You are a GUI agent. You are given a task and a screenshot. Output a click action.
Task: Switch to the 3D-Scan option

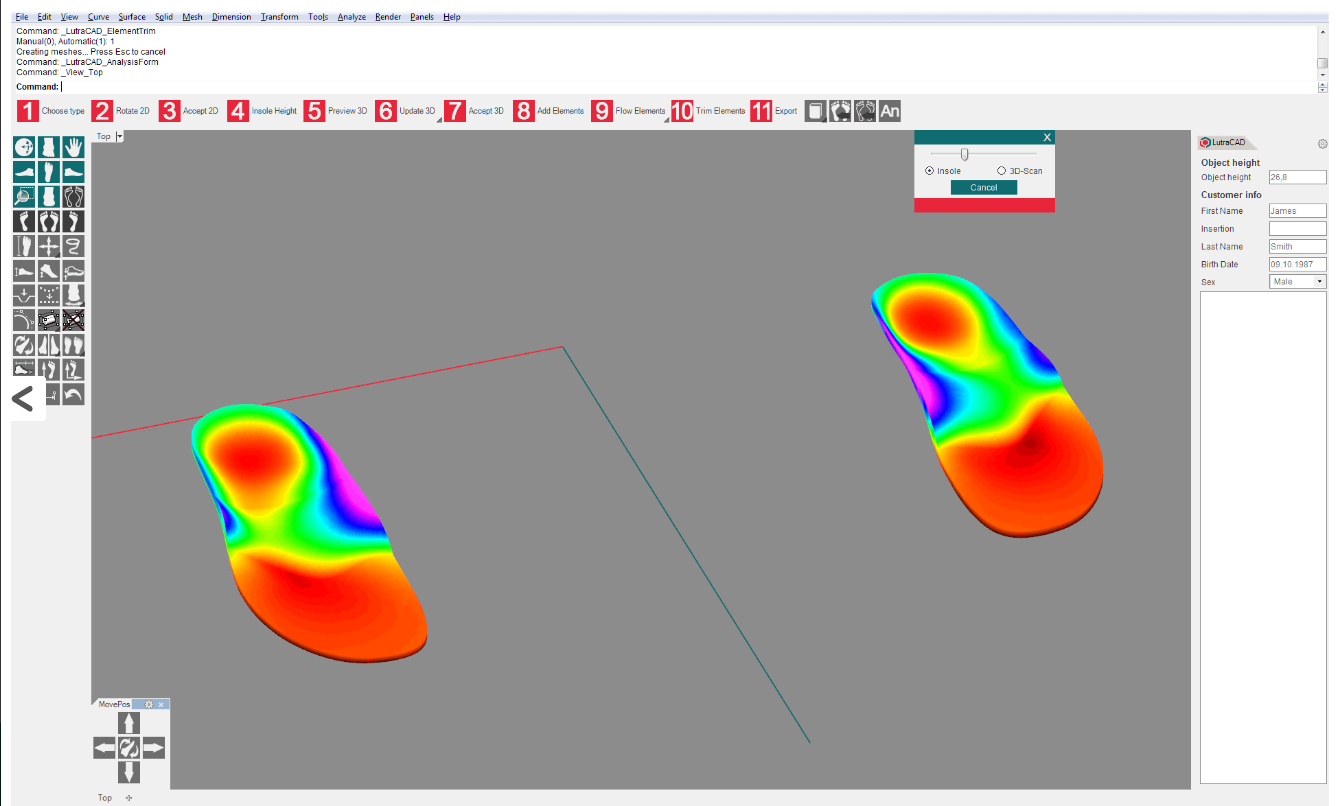point(1001,170)
